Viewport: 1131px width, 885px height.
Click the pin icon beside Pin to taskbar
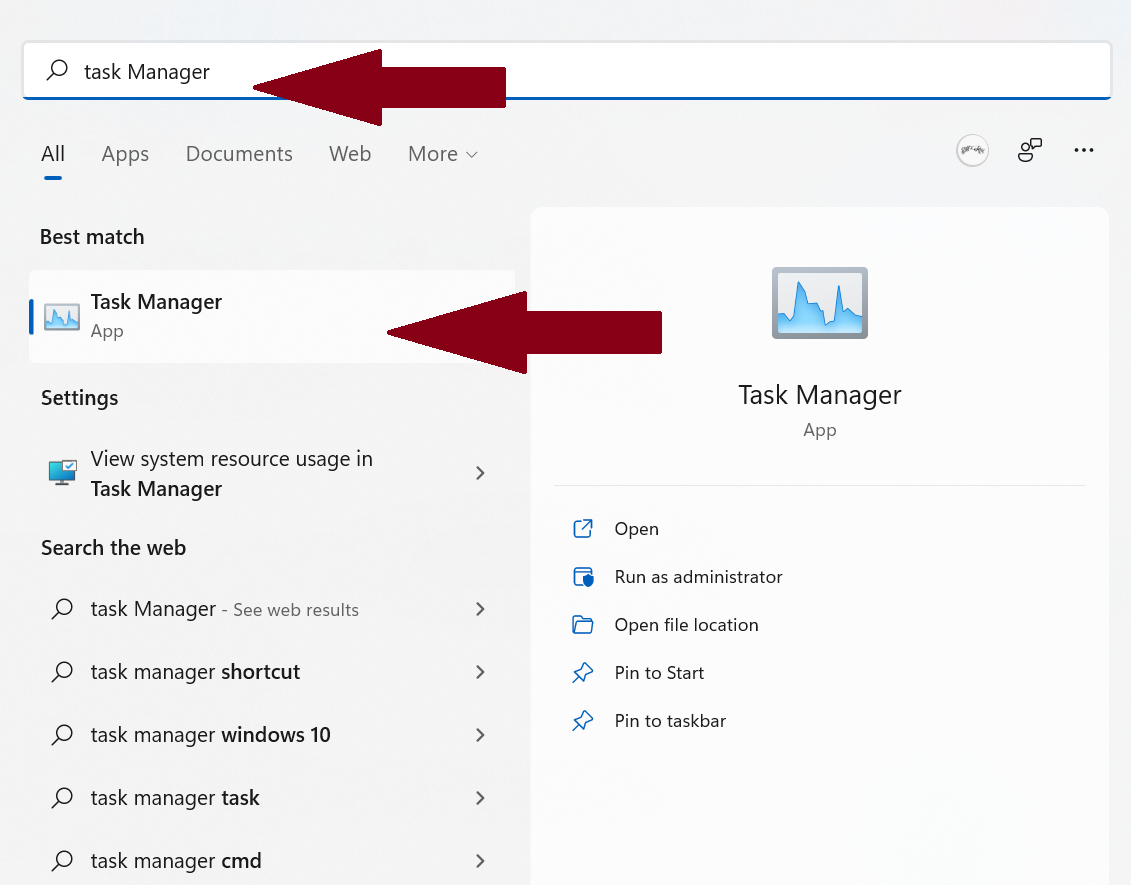(x=583, y=721)
